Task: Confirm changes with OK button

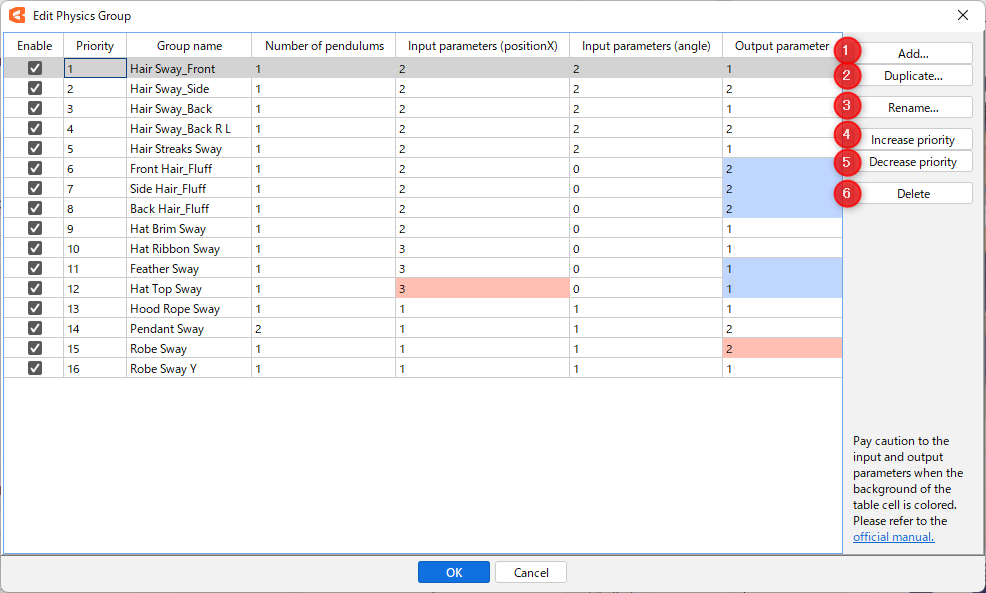Action: tap(453, 572)
